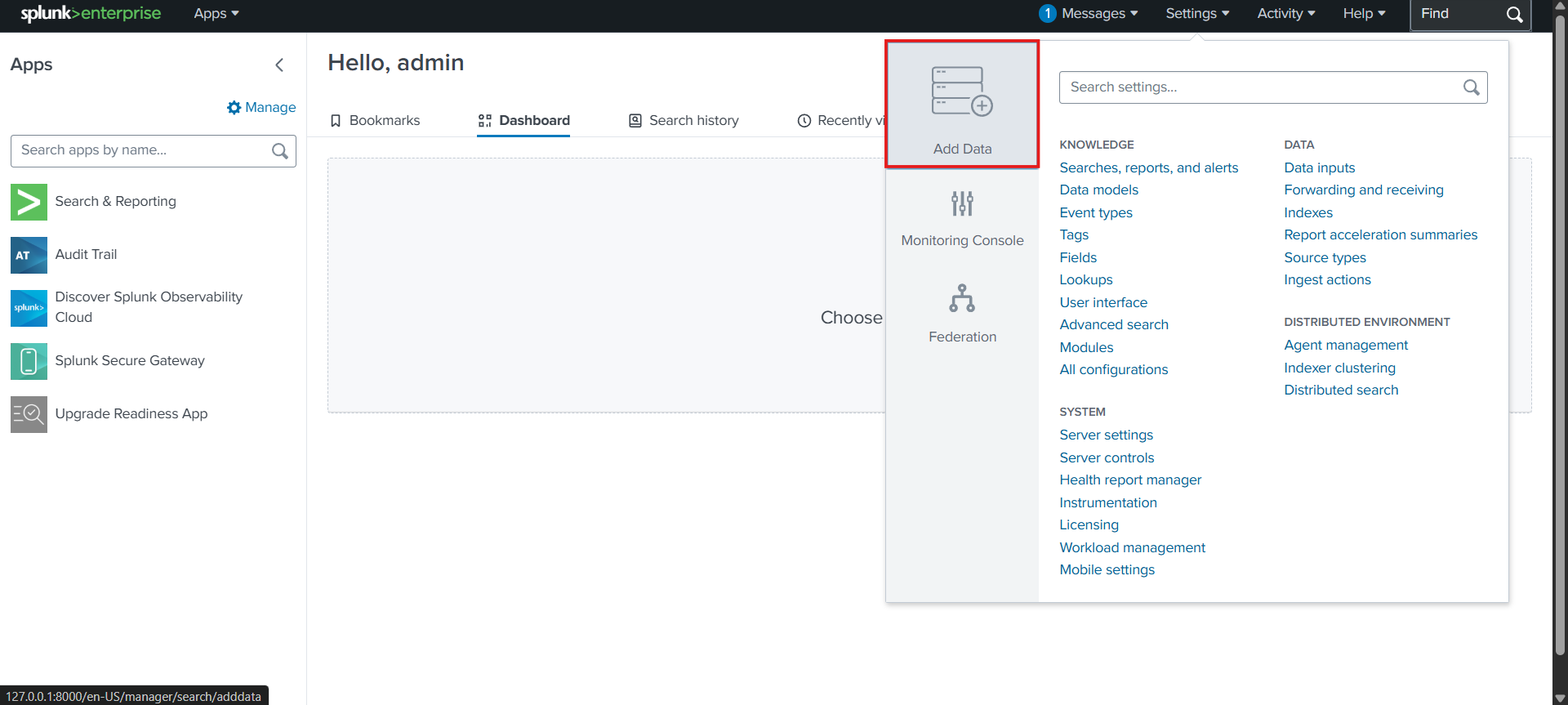Click the Audit Trail app icon
1568x705 pixels.
(29, 255)
